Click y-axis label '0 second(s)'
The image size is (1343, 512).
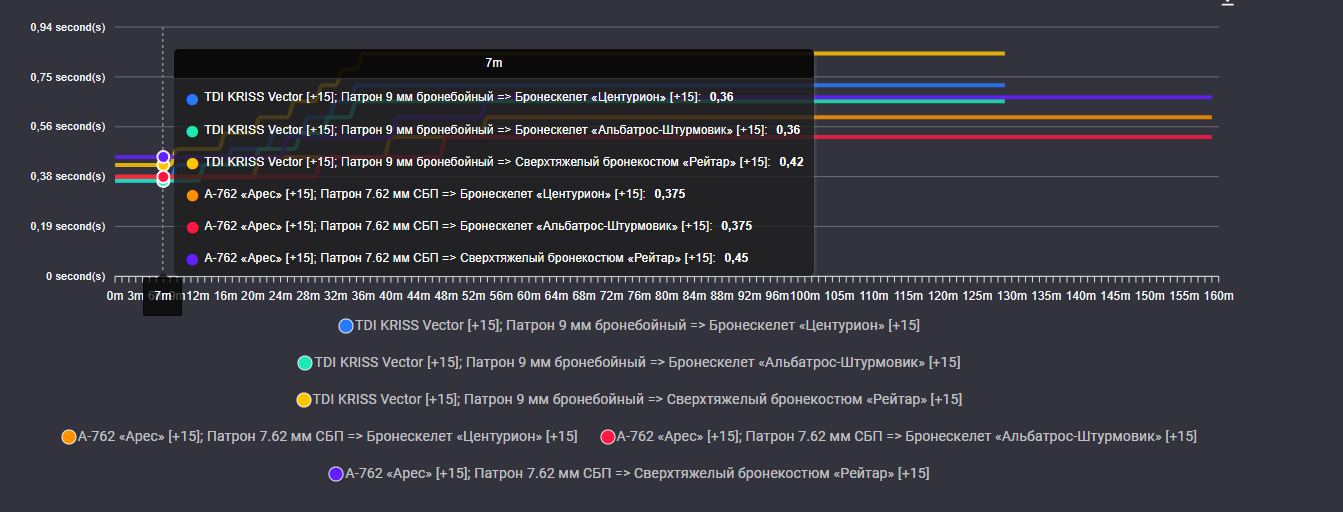(75, 276)
